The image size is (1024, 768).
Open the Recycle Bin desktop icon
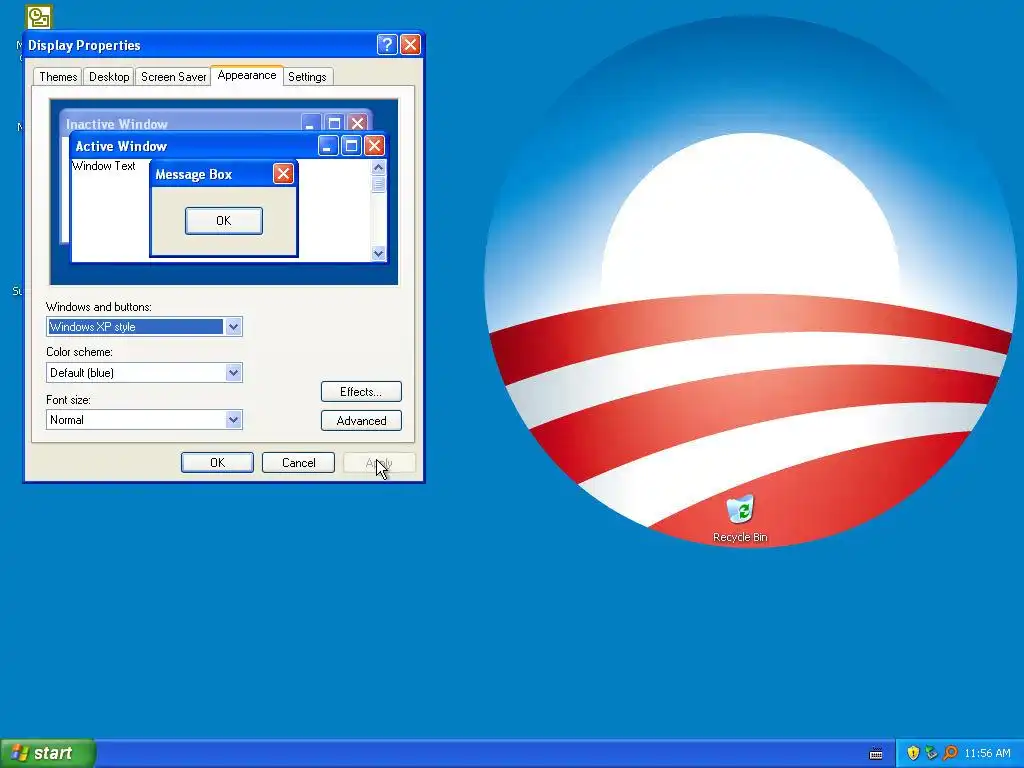740,519
